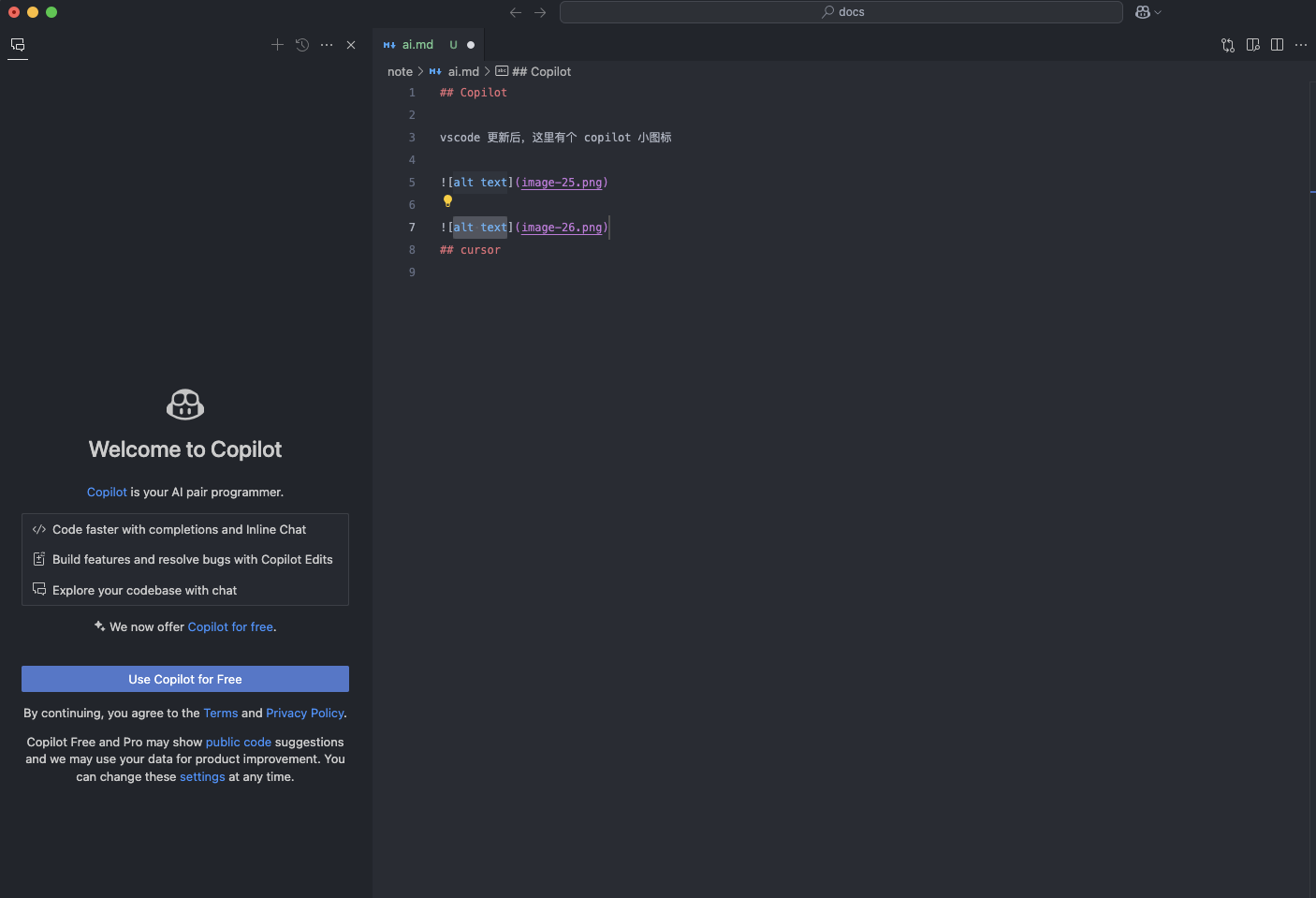Click the ## cursor heading text
Viewport: 1316px width, 898px height.
coord(470,250)
